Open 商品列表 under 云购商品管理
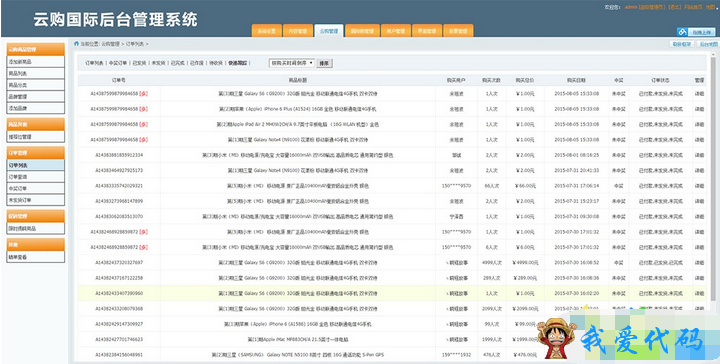The image size is (720, 364). 36,73
